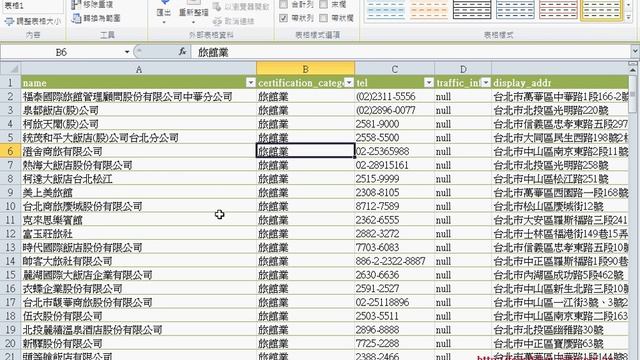
Task: Select cell 柯達大飯店台北松江
Action: (x=139, y=179)
